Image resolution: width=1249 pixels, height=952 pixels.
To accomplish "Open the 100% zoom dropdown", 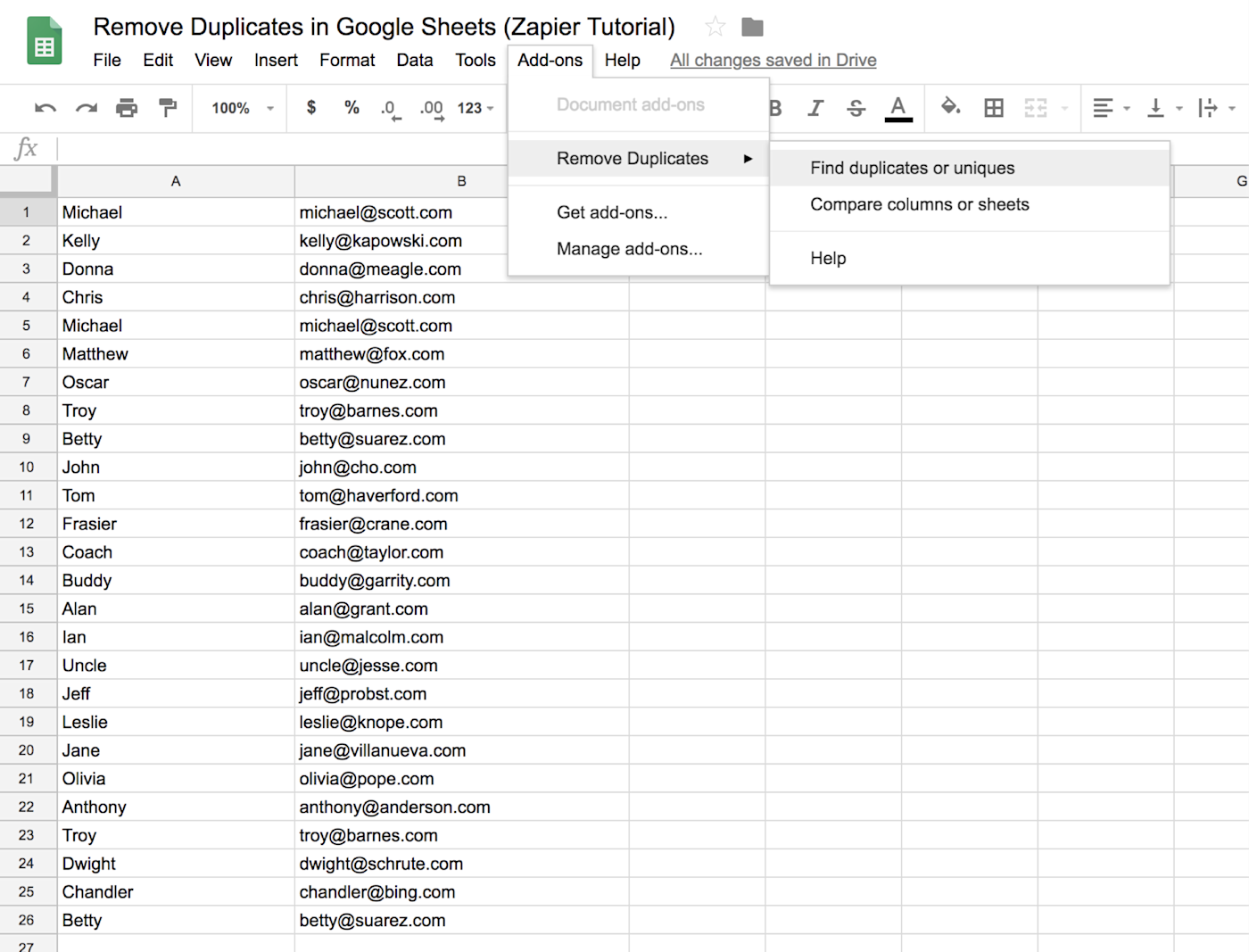I will click(x=242, y=108).
